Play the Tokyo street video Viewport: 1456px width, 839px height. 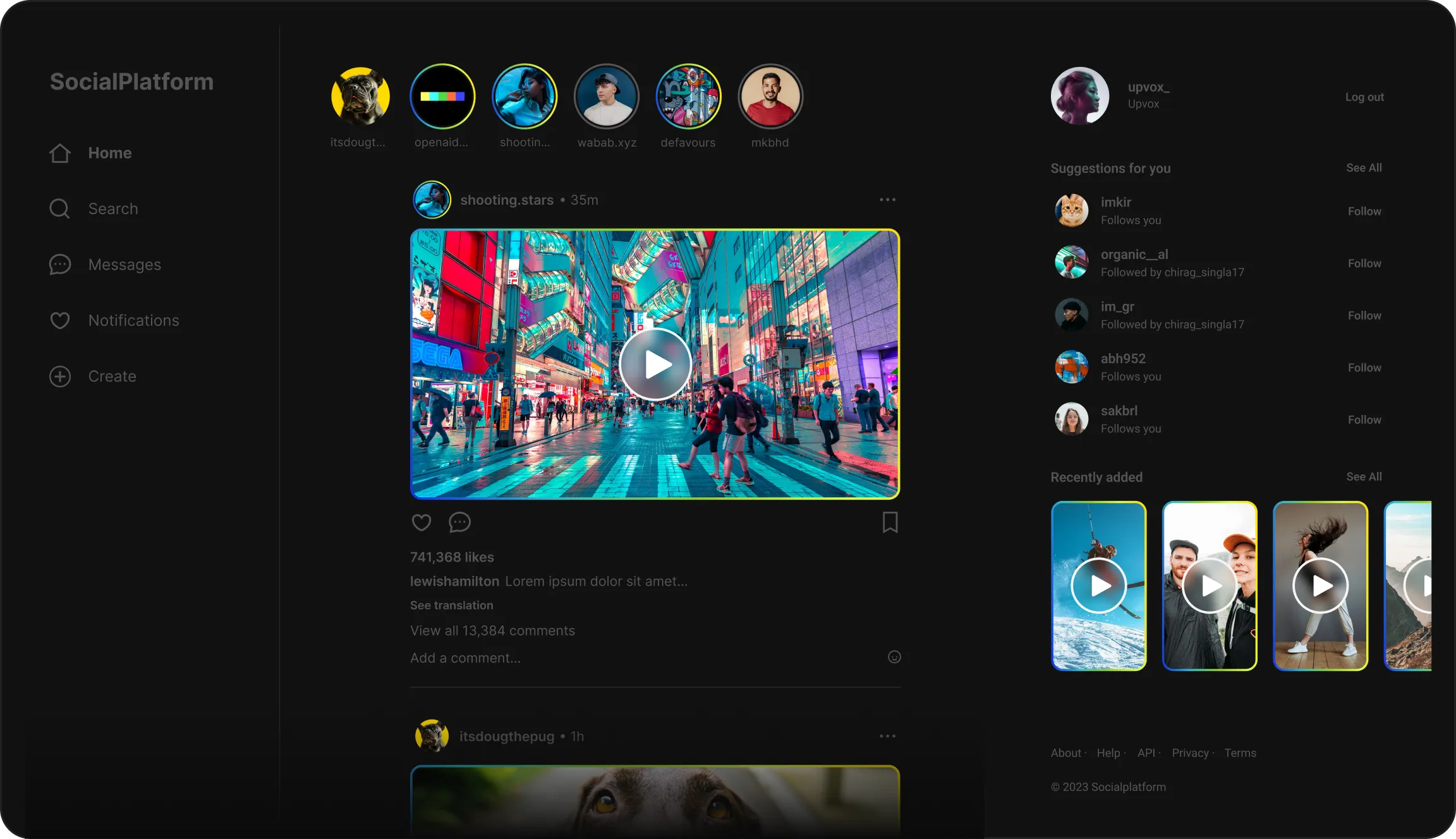click(x=655, y=365)
